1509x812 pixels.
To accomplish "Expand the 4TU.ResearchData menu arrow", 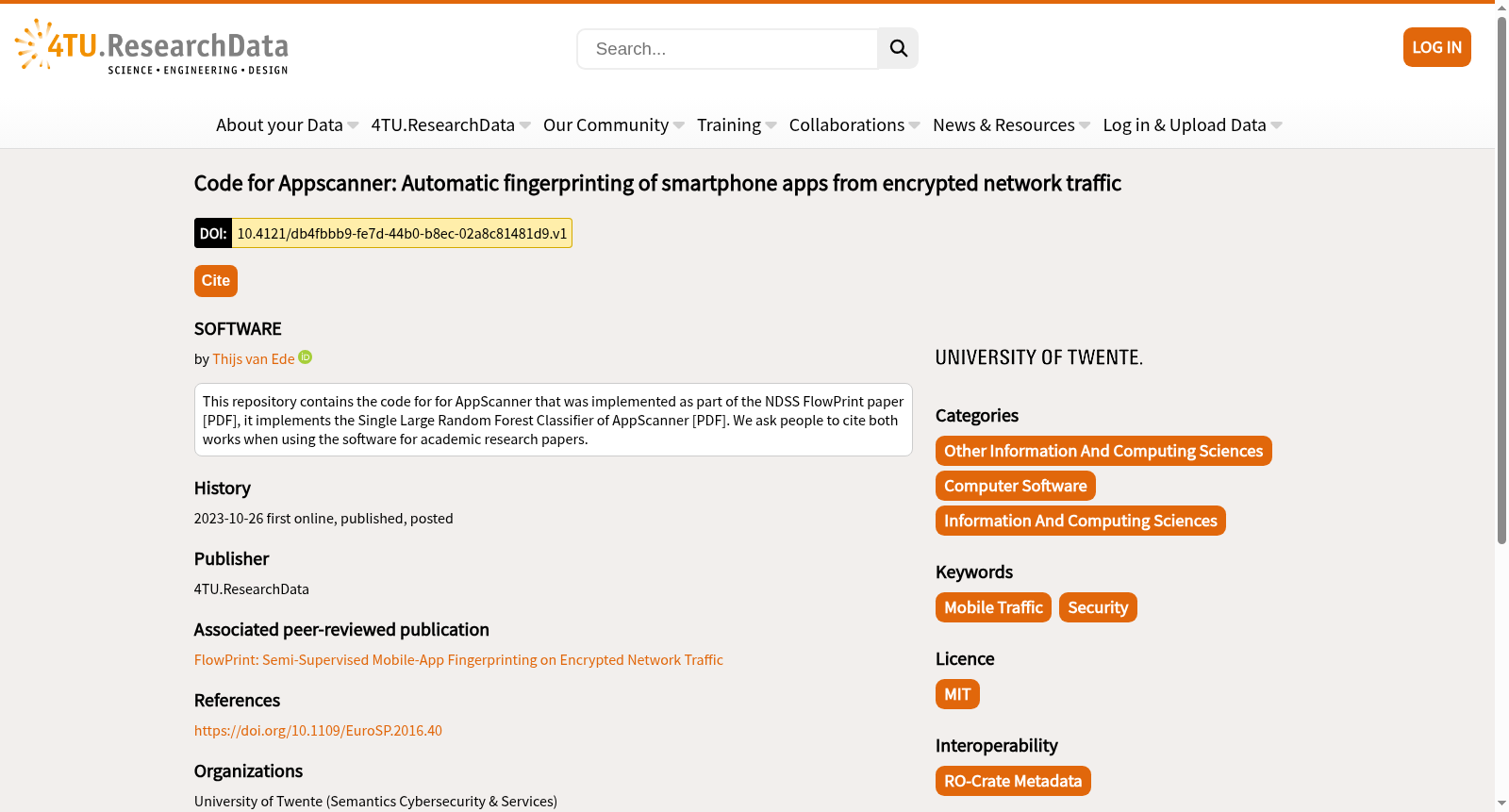I will [525, 125].
